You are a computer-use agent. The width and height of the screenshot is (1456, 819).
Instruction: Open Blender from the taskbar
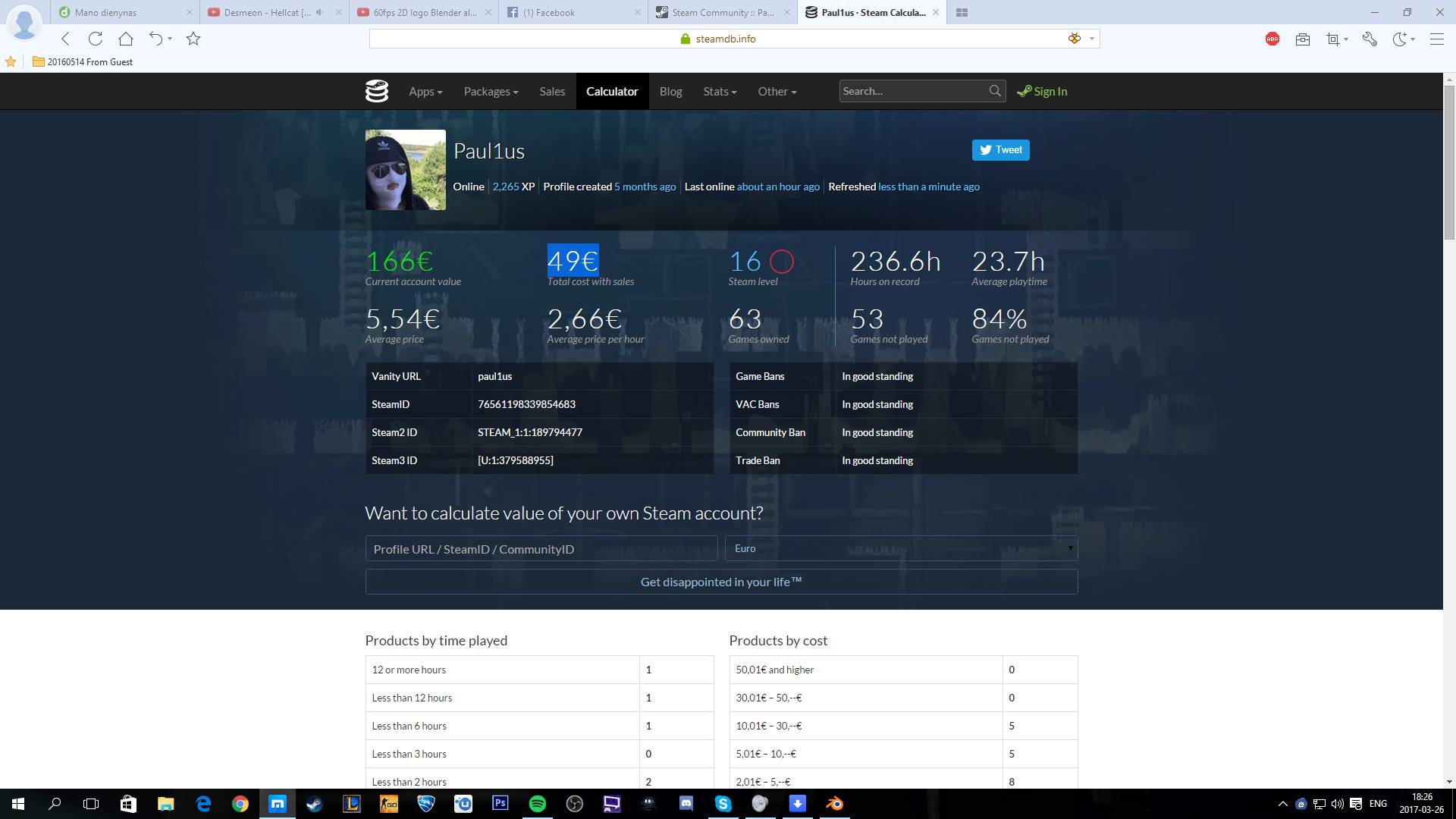[x=834, y=804]
